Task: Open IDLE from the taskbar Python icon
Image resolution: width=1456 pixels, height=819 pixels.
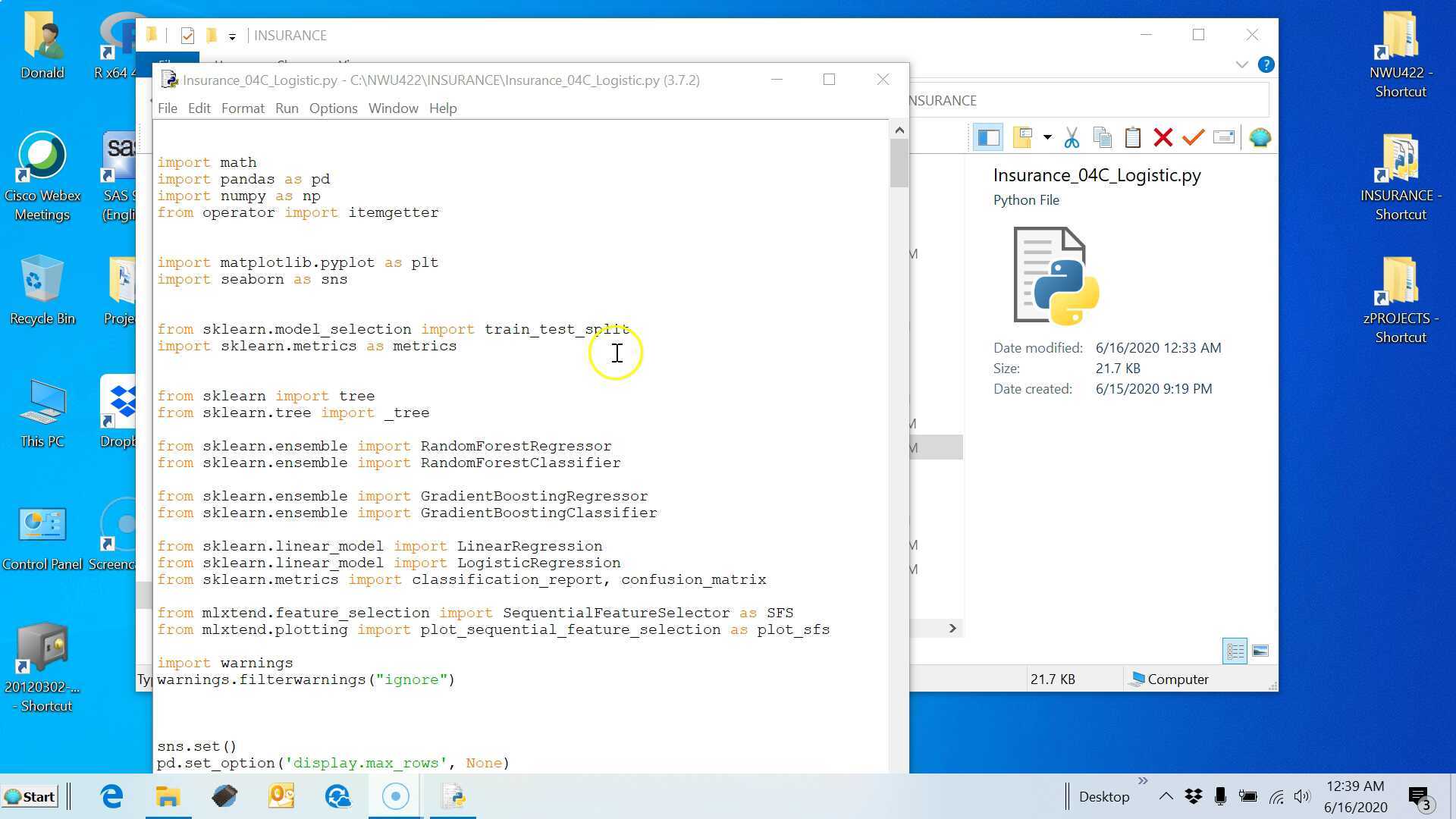Action: click(x=453, y=796)
